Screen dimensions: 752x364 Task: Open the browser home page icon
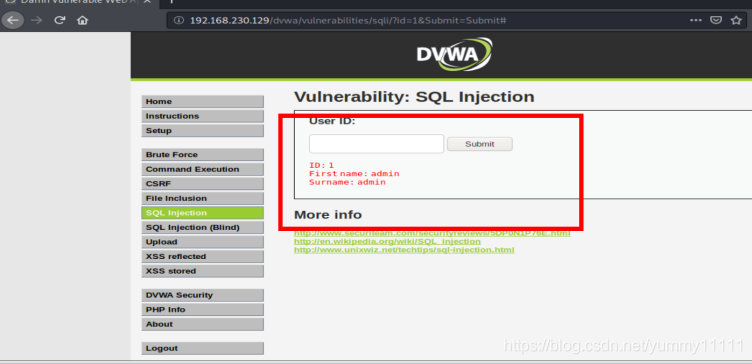(82, 20)
